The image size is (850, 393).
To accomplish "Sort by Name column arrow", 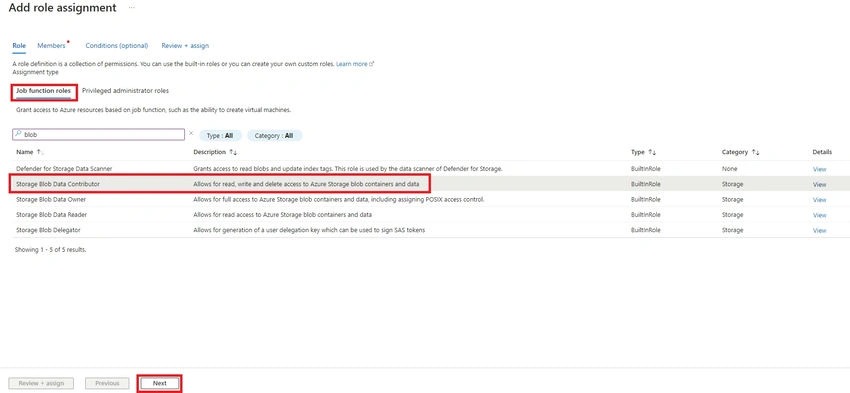I will tap(40, 152).
